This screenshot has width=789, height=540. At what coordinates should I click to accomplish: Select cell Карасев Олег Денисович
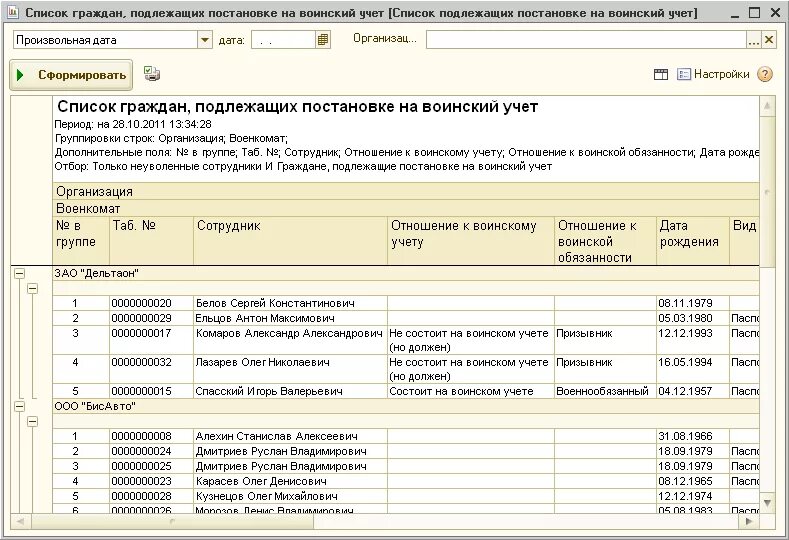[290, 481]
